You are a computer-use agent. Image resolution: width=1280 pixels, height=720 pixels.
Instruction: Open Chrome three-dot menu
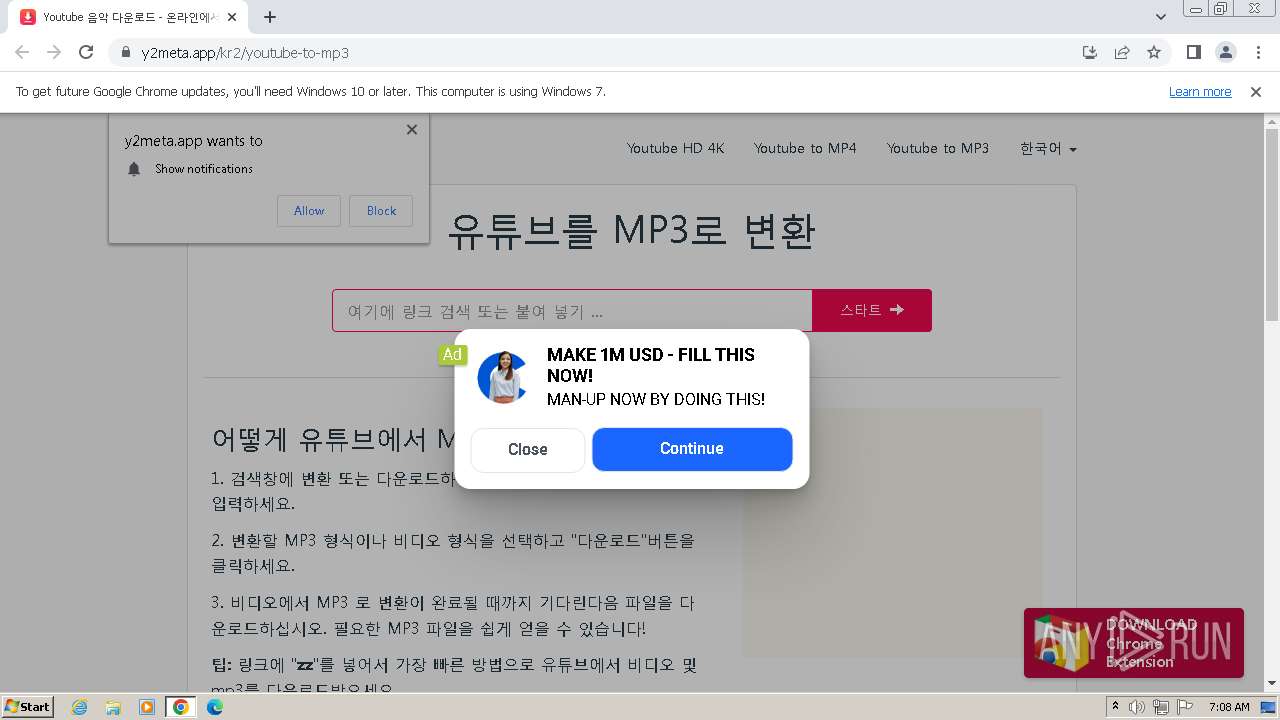pos(1257,52)
